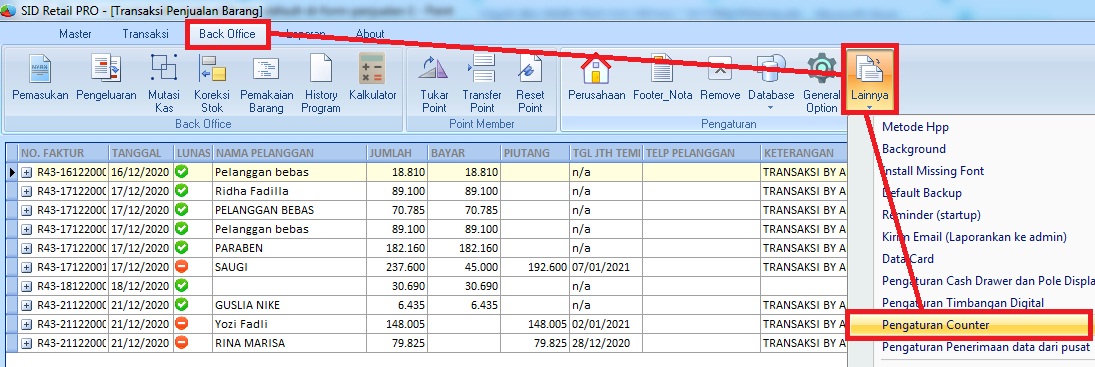This screenshot has width=1095, height=367.
Task: Choose Background menu entry
Action: (914, 149)
